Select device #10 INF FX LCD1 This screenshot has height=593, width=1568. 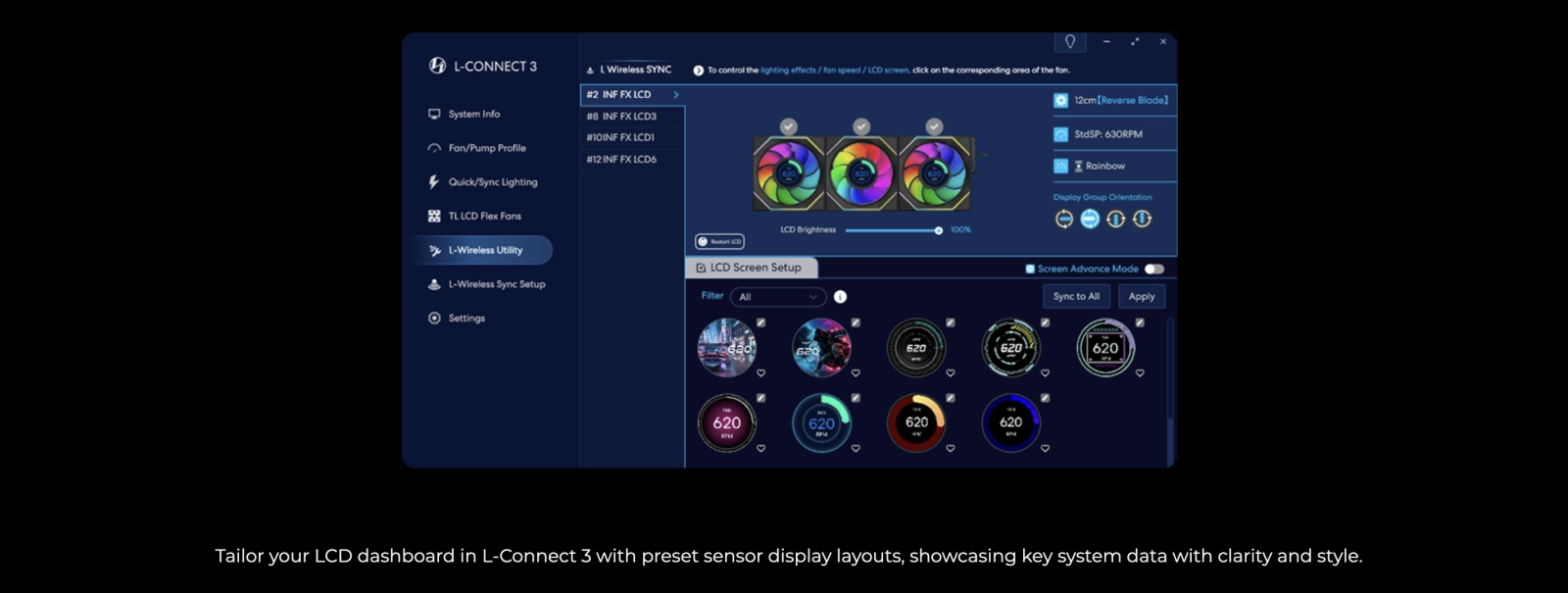[x=631, y=138]
